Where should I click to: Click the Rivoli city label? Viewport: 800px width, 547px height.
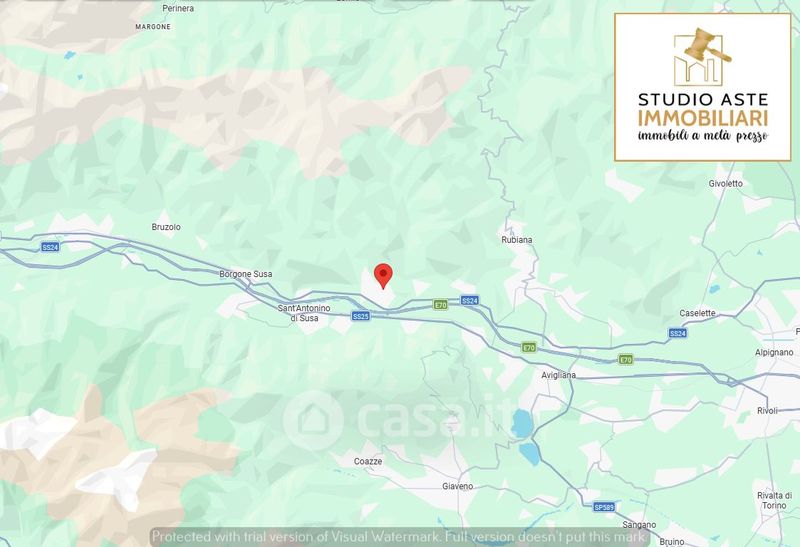[x=767, y=411]
